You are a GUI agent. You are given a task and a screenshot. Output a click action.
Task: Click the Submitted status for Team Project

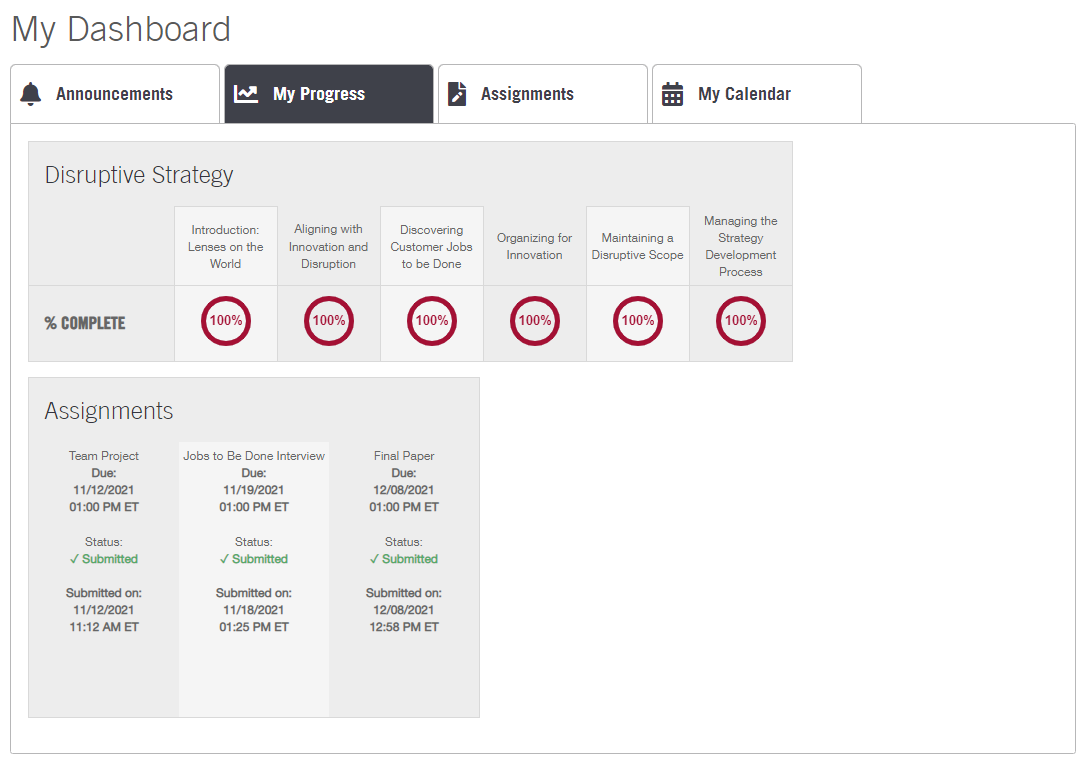(103, 558)
